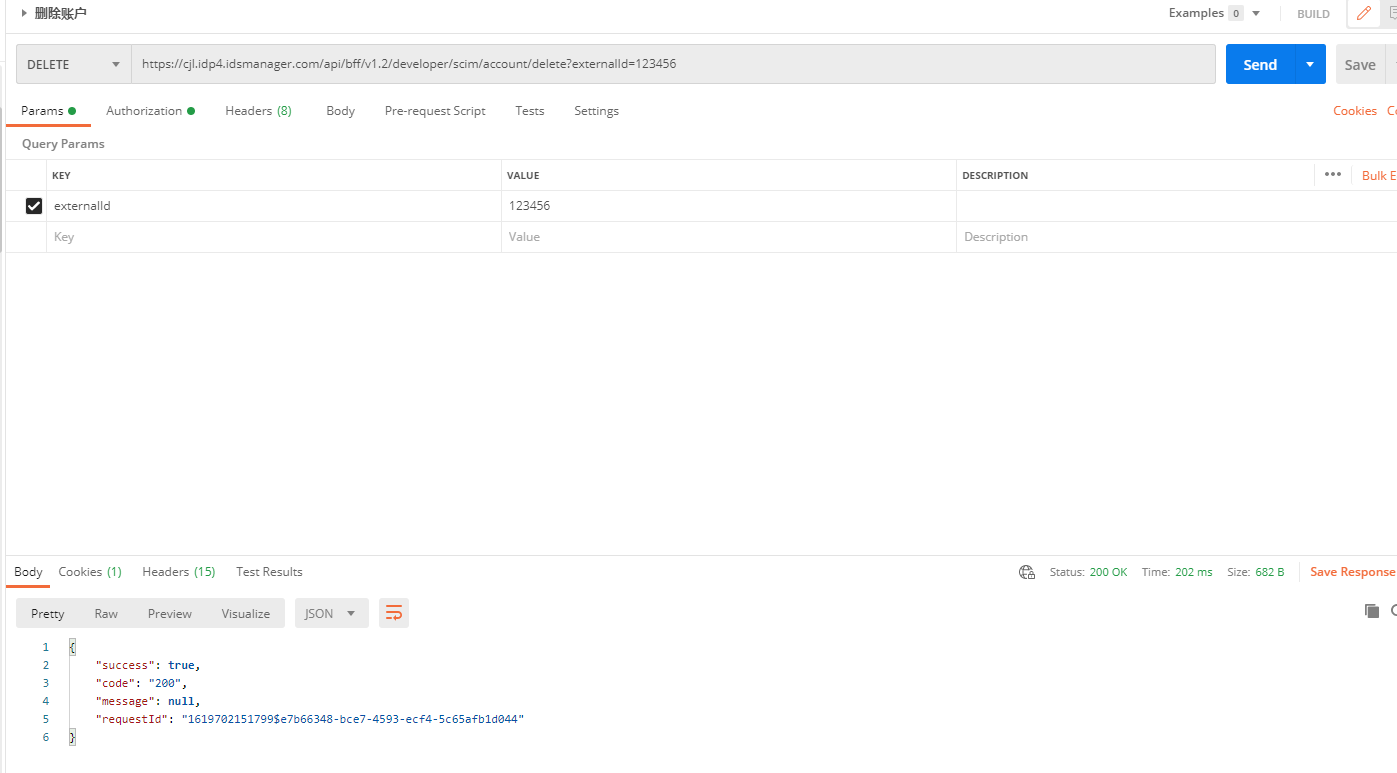Image resolution: width=1397 pixels, height=773 pixels.
Task: Click the empty Key field in new row
Action: 273,237
